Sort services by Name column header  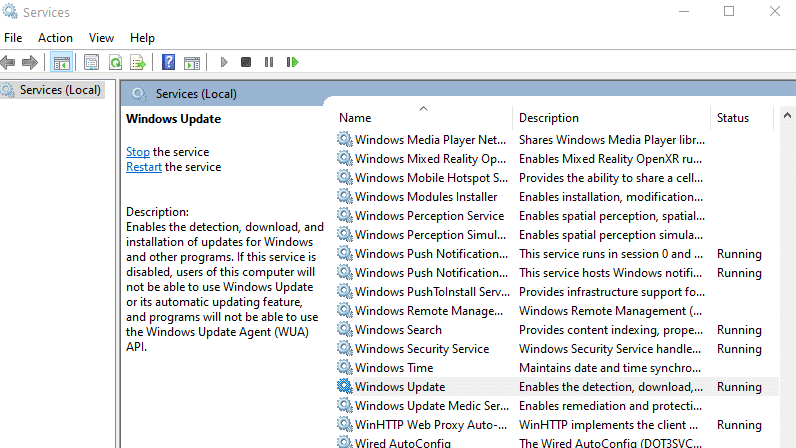tap(355, 118)
